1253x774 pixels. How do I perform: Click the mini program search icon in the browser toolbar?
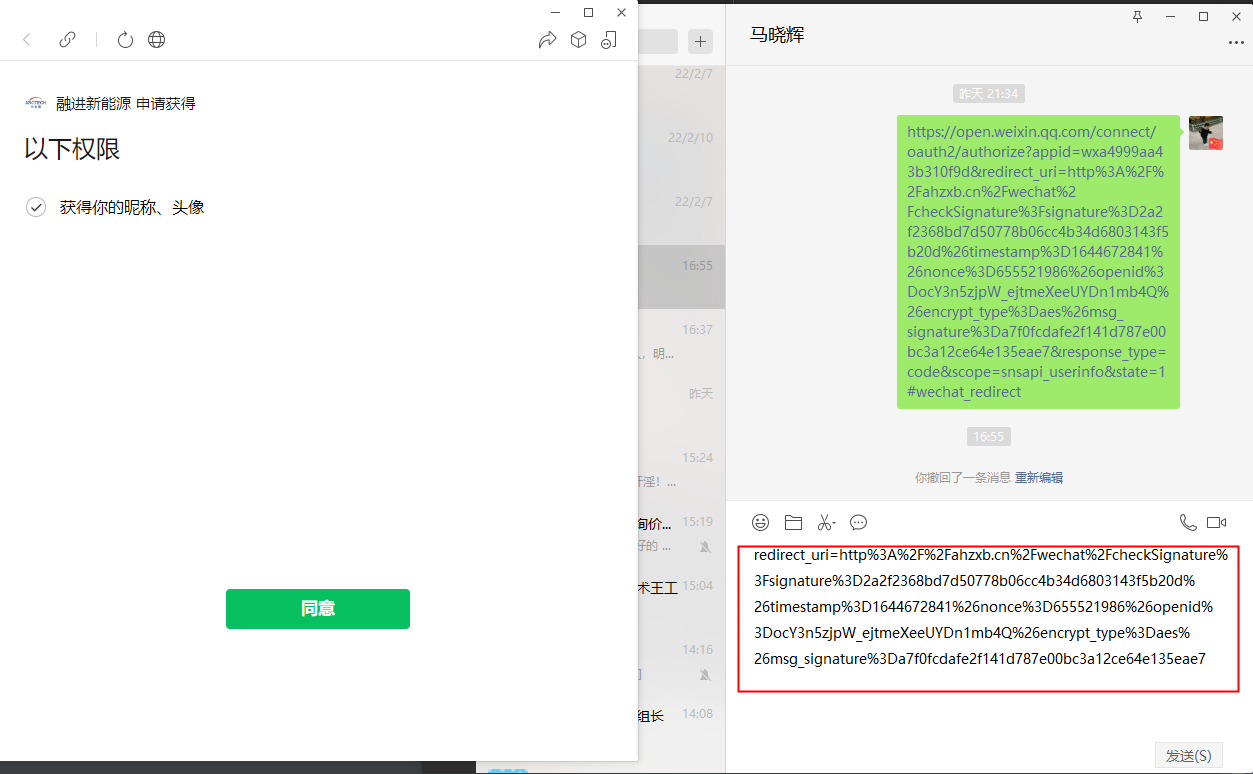609,40
